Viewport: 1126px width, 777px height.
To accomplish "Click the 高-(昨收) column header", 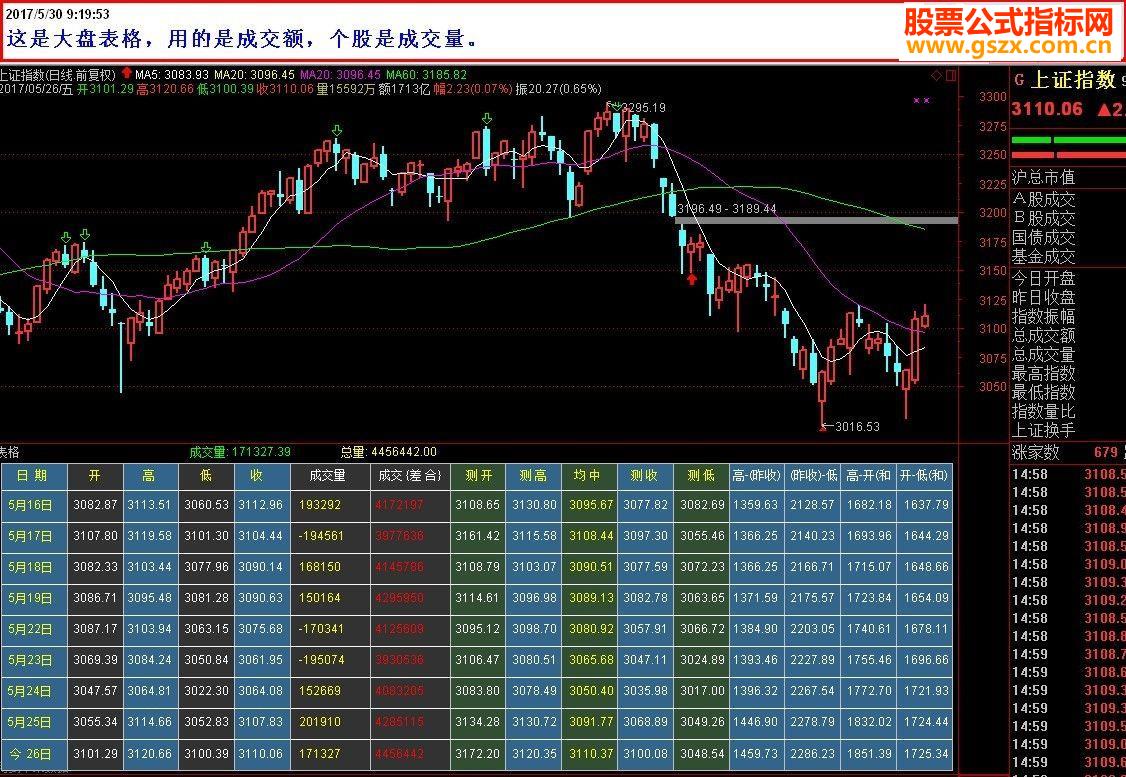I will 756,476.
